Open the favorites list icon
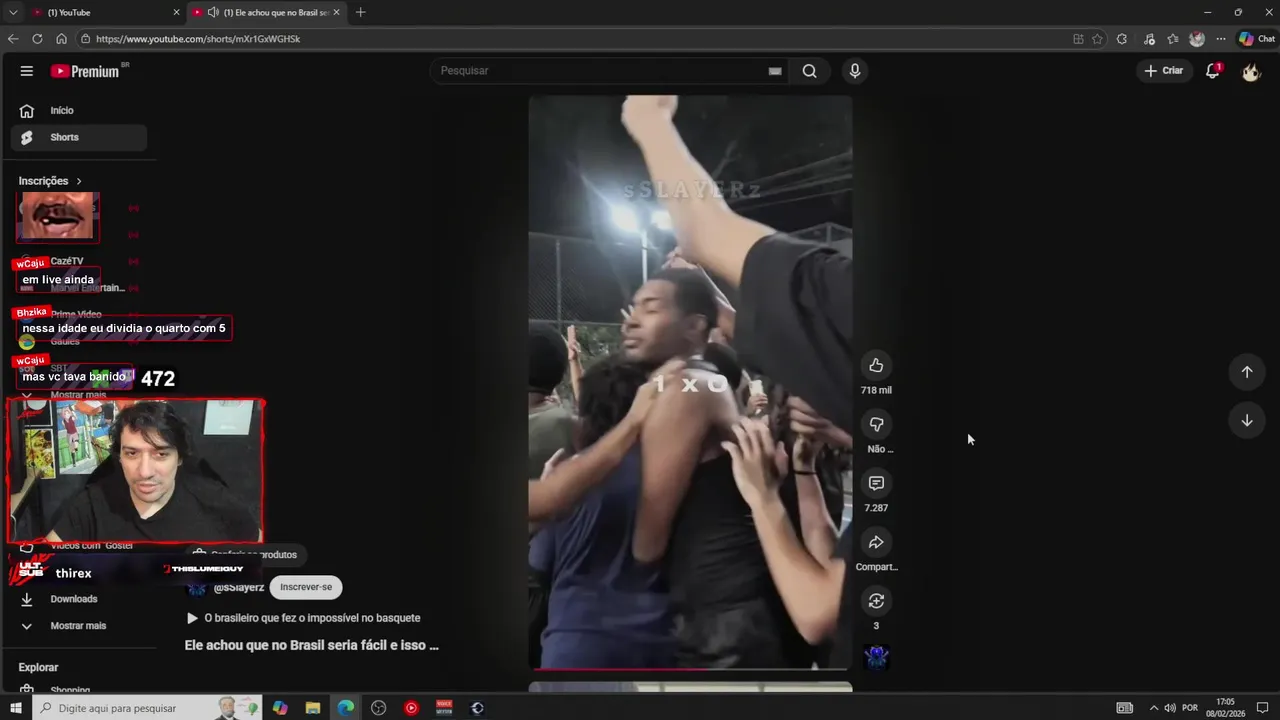 click(1173, 39)
